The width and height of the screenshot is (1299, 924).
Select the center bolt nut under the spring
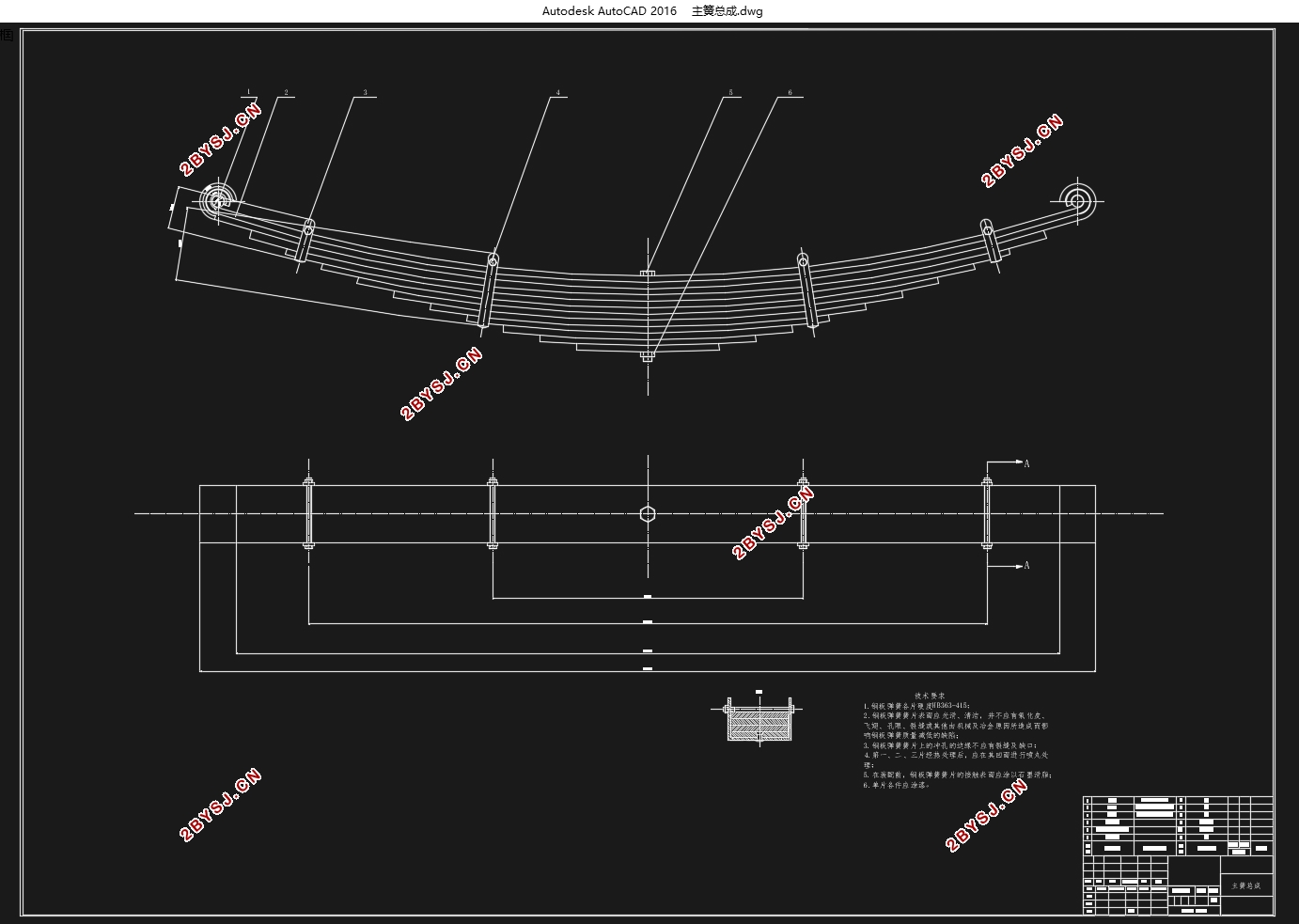(x=648, y=356)
